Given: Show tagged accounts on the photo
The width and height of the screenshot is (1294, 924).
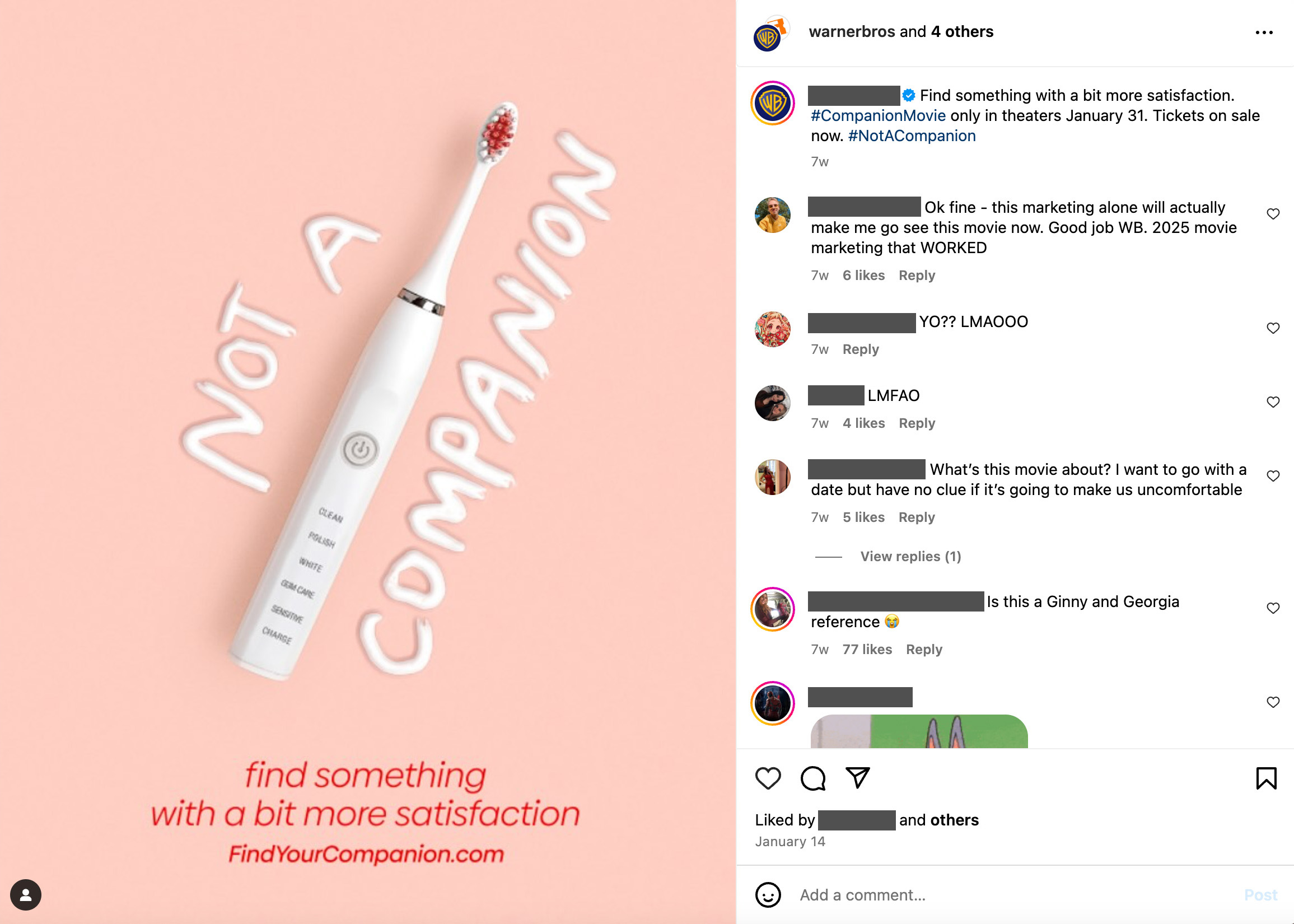Looking at the screenshot, I should coord(26,895).
